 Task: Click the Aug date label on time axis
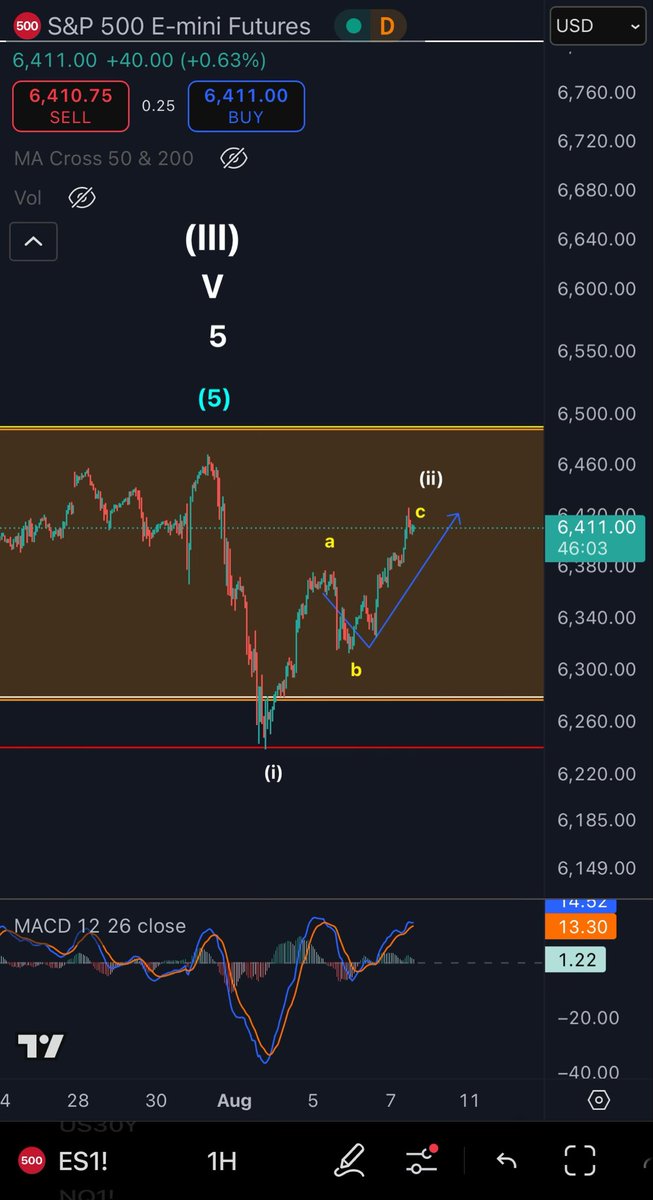pyautogui.click(x=233, y=1101)
